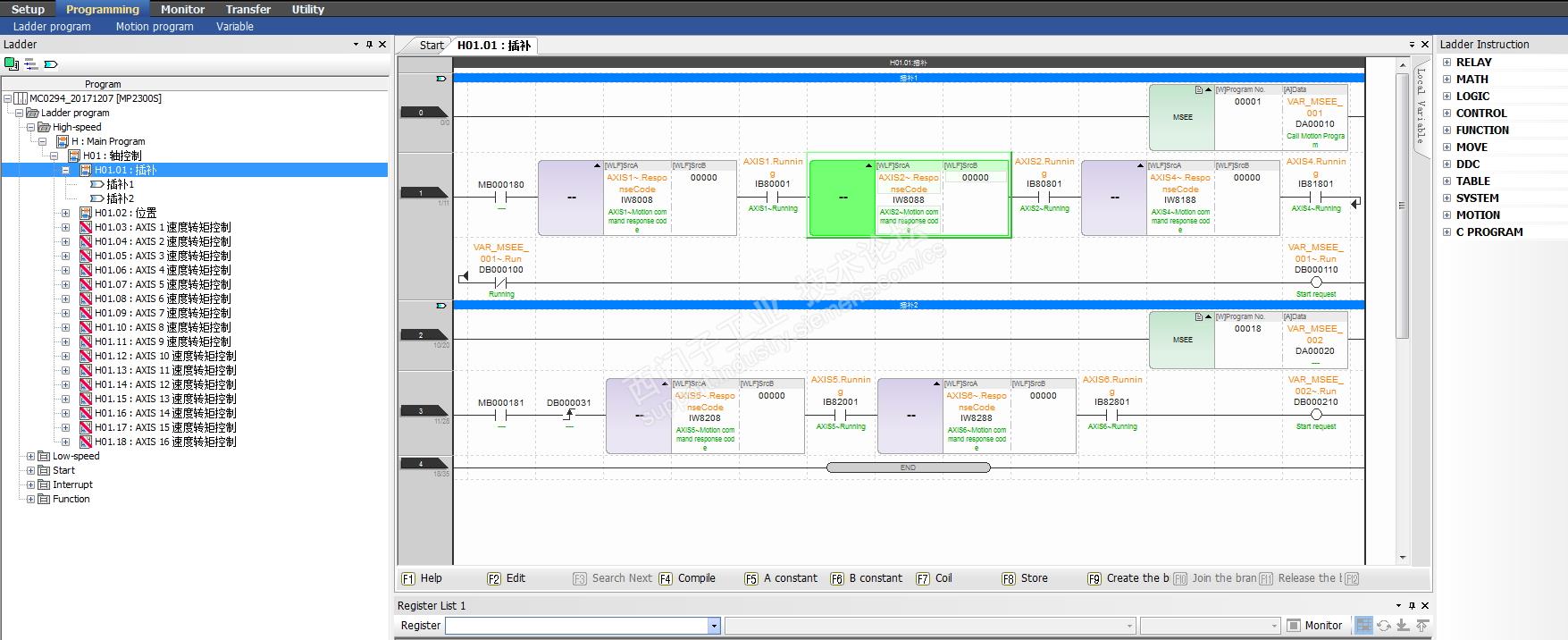The image size is (1568, 640).
Task: Click the download arrow icon in Register List
Action: click(1403, 626)
